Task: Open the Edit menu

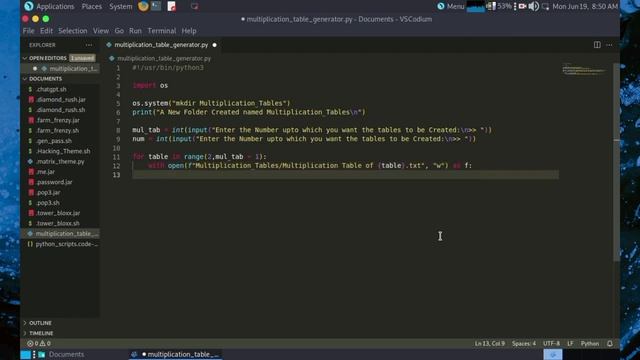Action: tap(46, 31)
